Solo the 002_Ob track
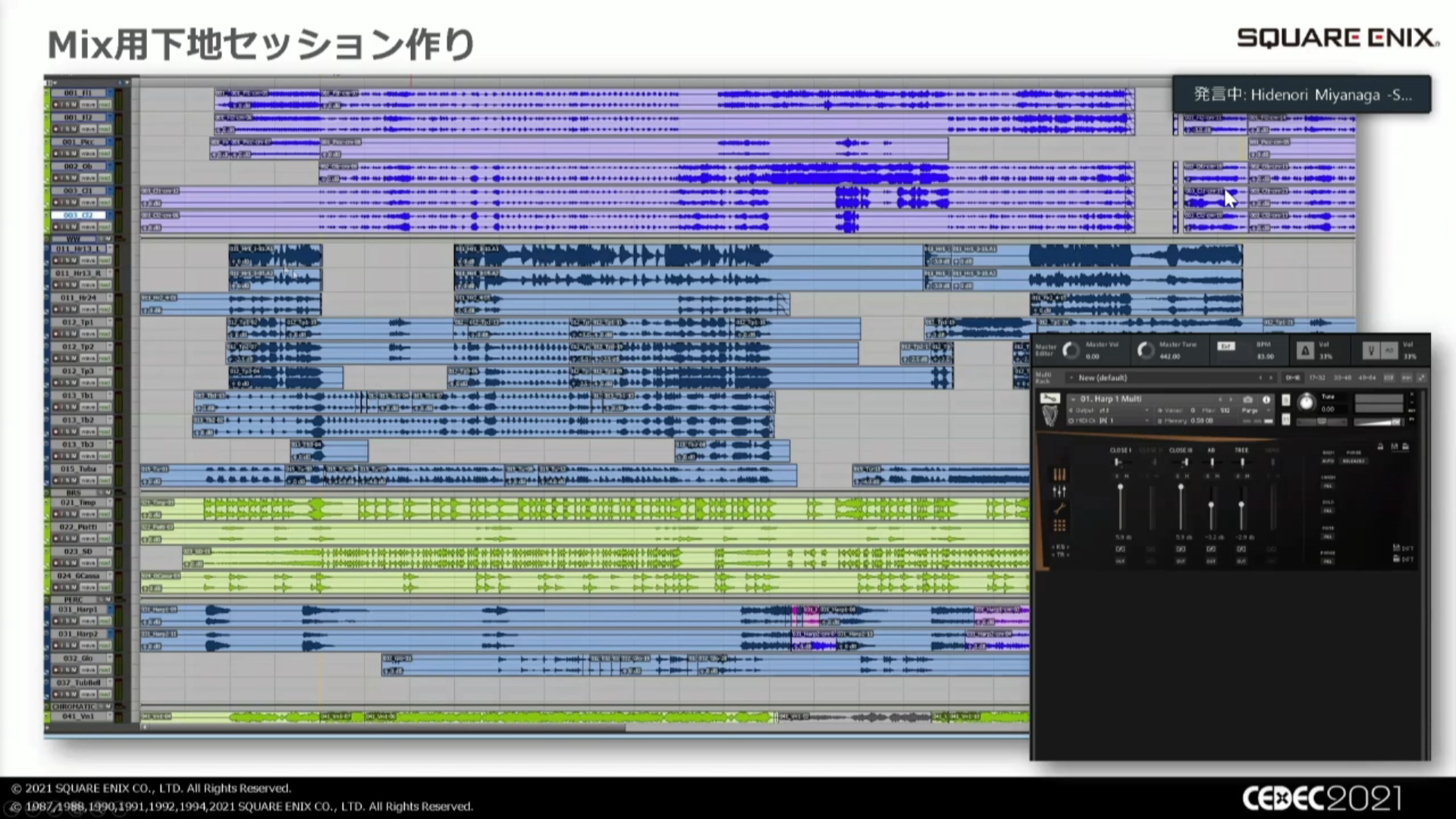 click(x=67, y=177)
